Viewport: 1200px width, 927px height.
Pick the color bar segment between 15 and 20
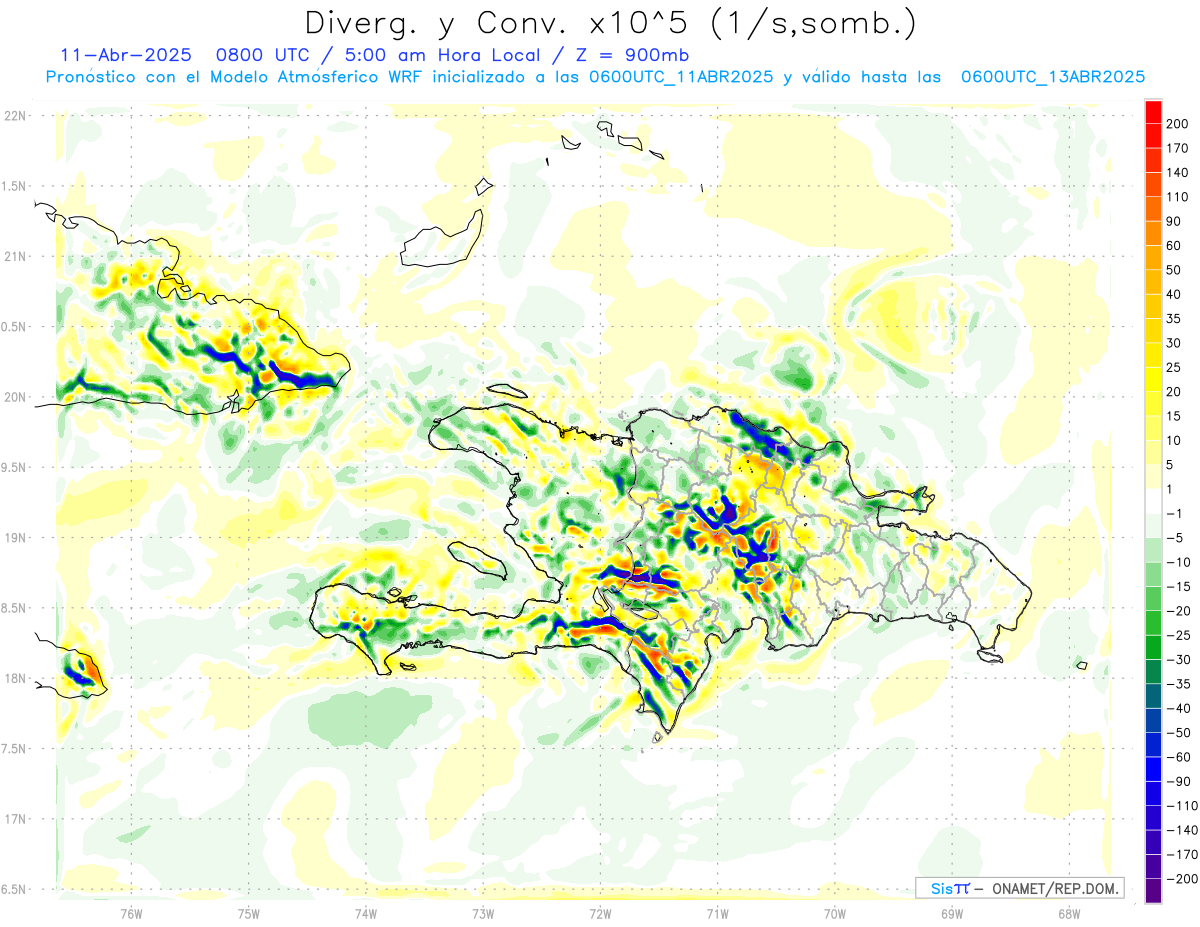click(x=1154, y=404)
